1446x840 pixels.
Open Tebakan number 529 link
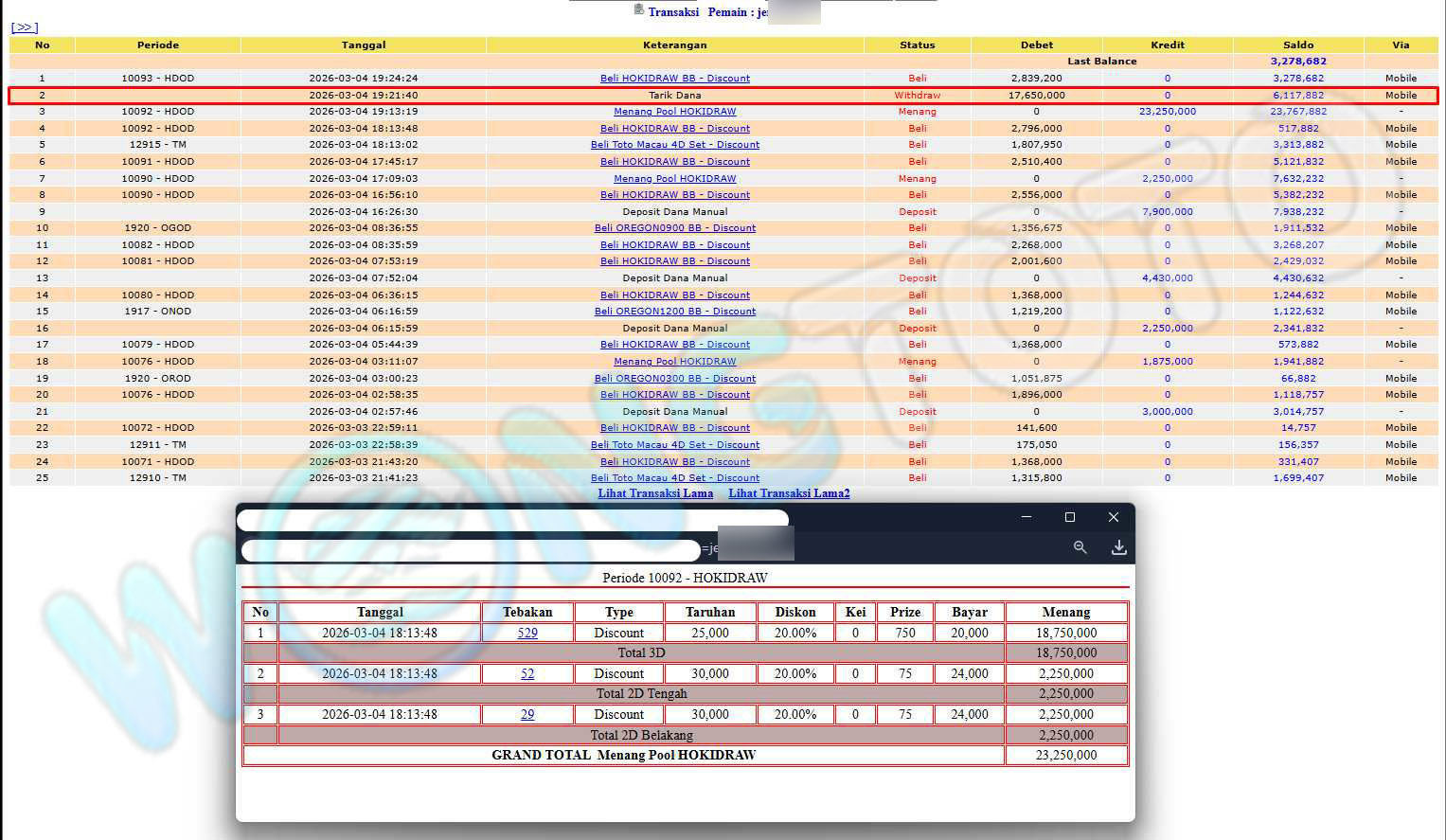click(x=527, y=633)
